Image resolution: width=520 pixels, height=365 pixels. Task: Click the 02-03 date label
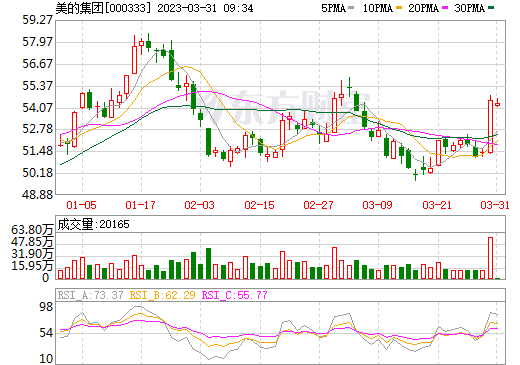point(200,205)
